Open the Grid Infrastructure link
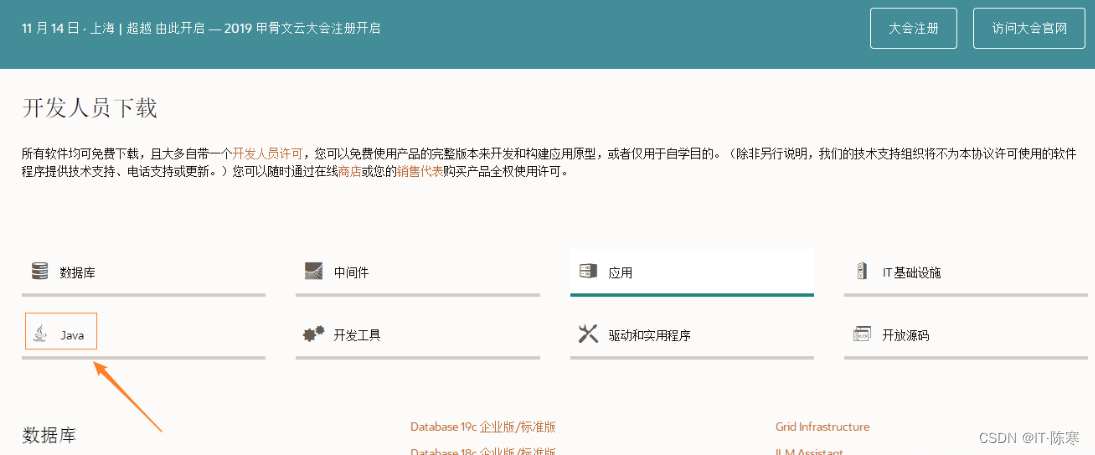This screenshot has width=1095, height=455. (x=822, y=426)
